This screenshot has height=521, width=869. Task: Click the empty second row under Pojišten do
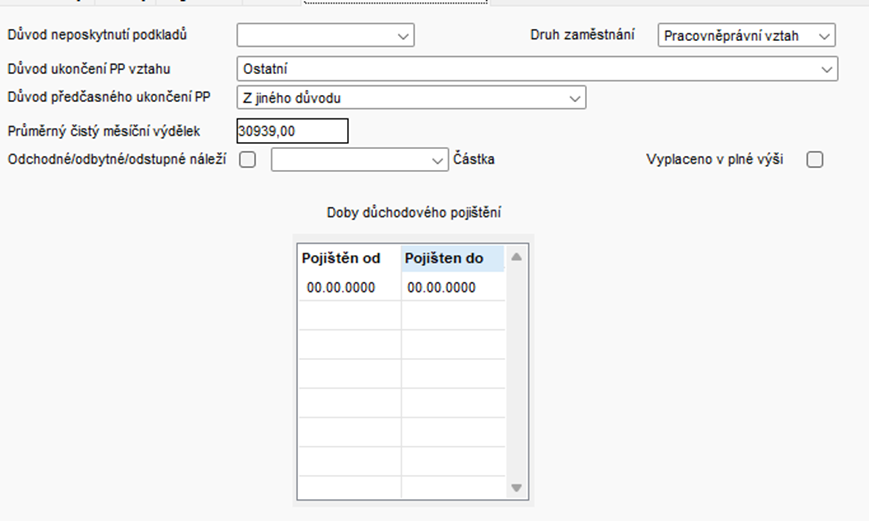453,316
